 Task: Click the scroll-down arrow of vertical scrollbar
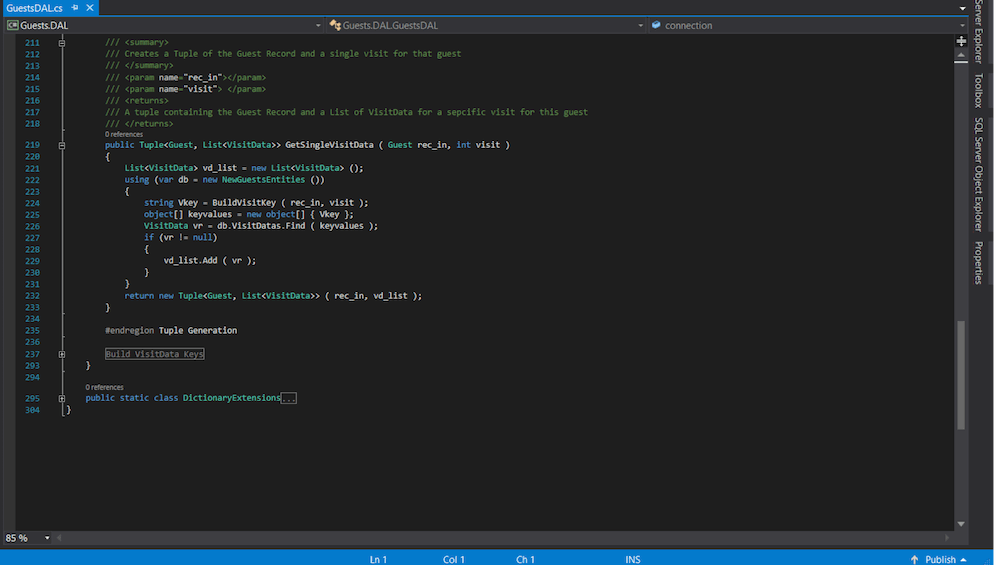[x=962, y=524]
